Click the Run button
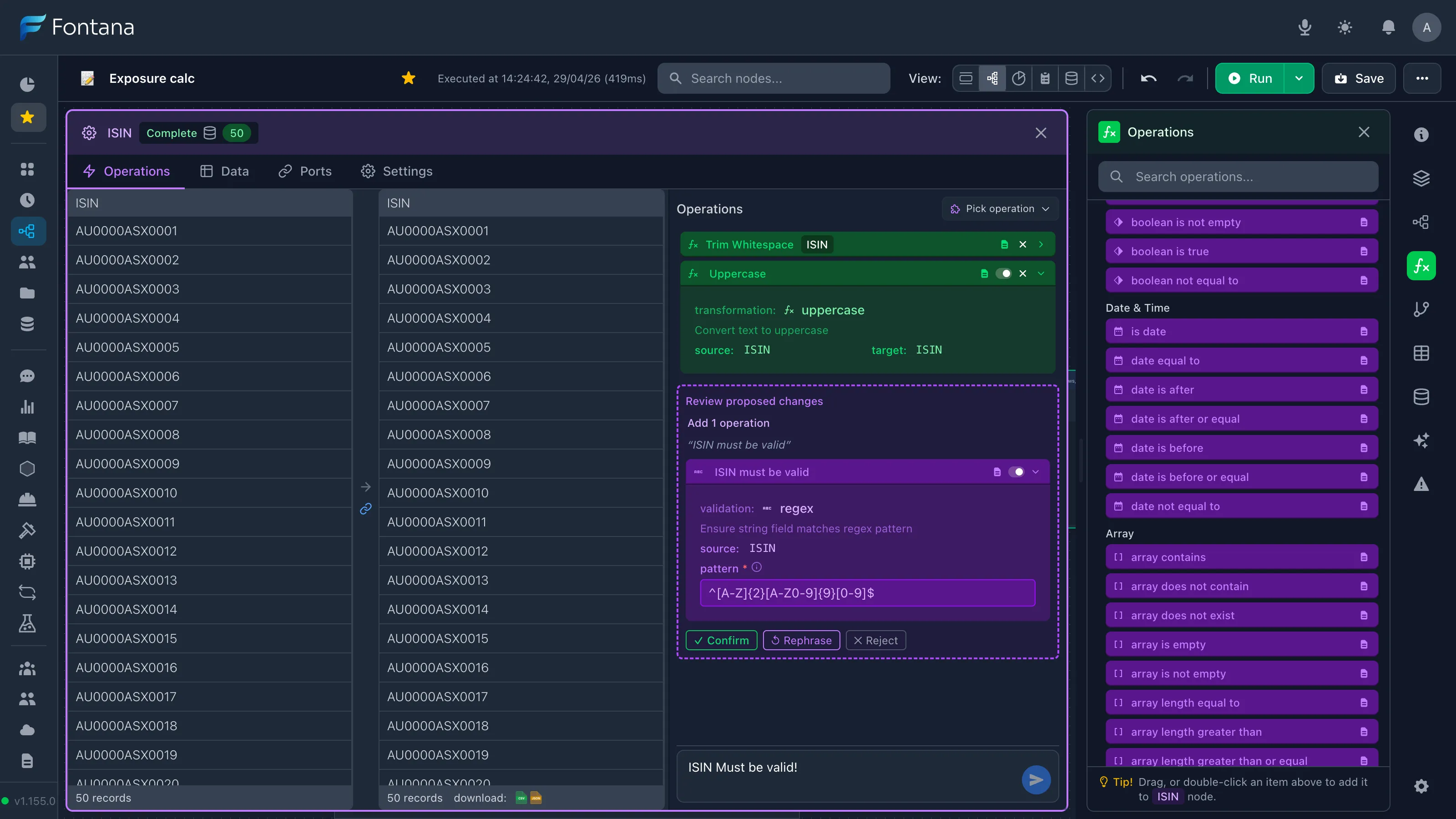 pyautogui.click(x=1250, y=78)
